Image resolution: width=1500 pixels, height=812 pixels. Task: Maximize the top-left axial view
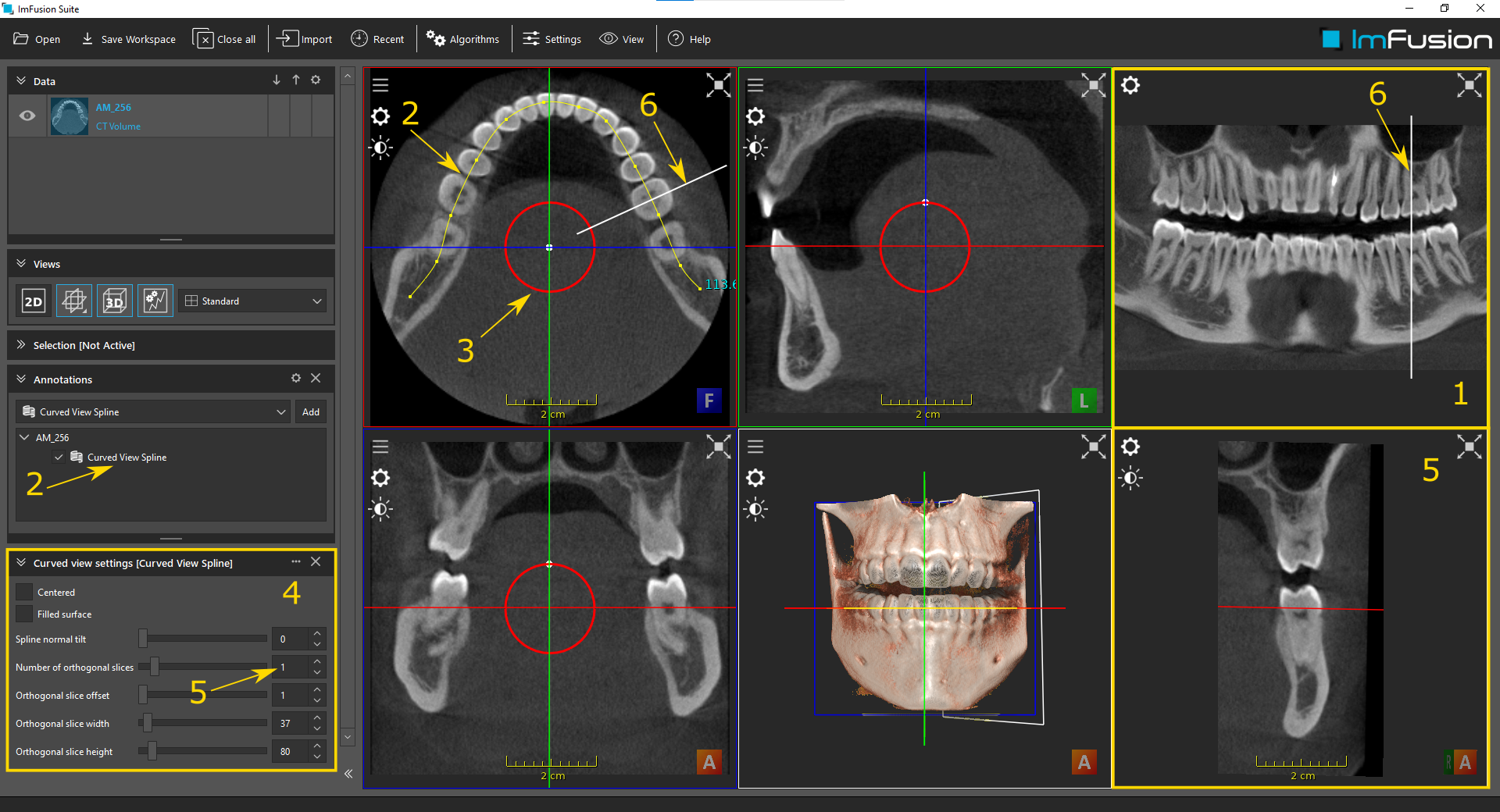(719, 85)
